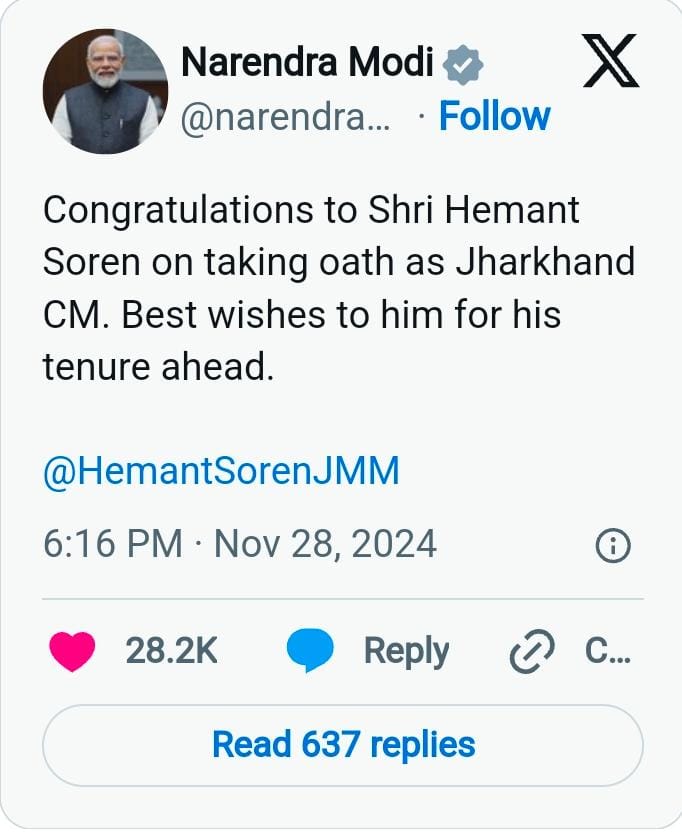The image size is (682, 834).
Task: Open Narendra Modi's profile picture
Action: (105, 91)
